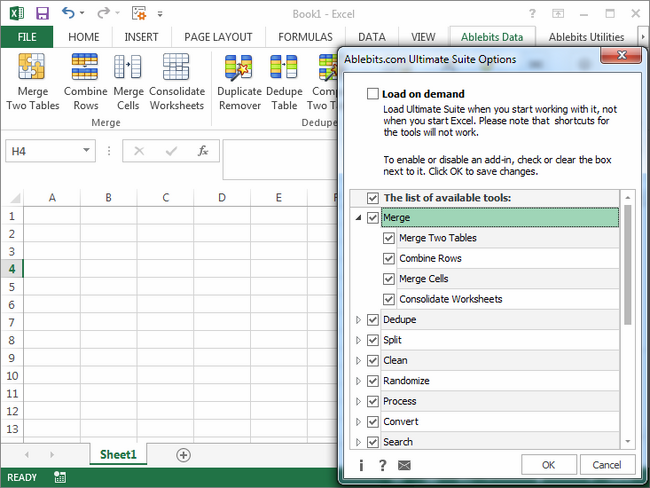Open the help question mark in dialog

[x=383, y=465]
